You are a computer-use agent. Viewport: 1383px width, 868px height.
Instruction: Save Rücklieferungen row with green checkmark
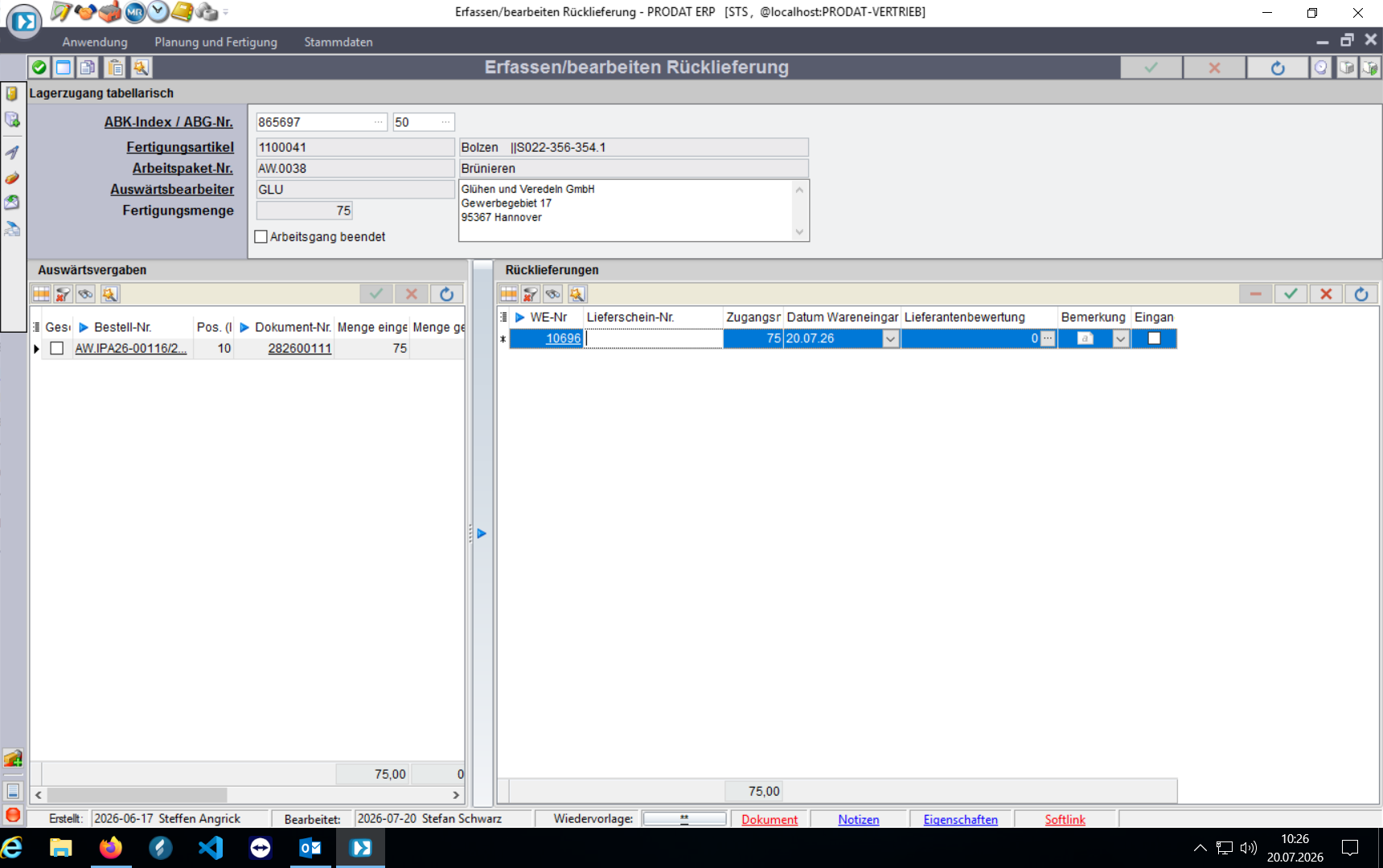coord(1291,294)
